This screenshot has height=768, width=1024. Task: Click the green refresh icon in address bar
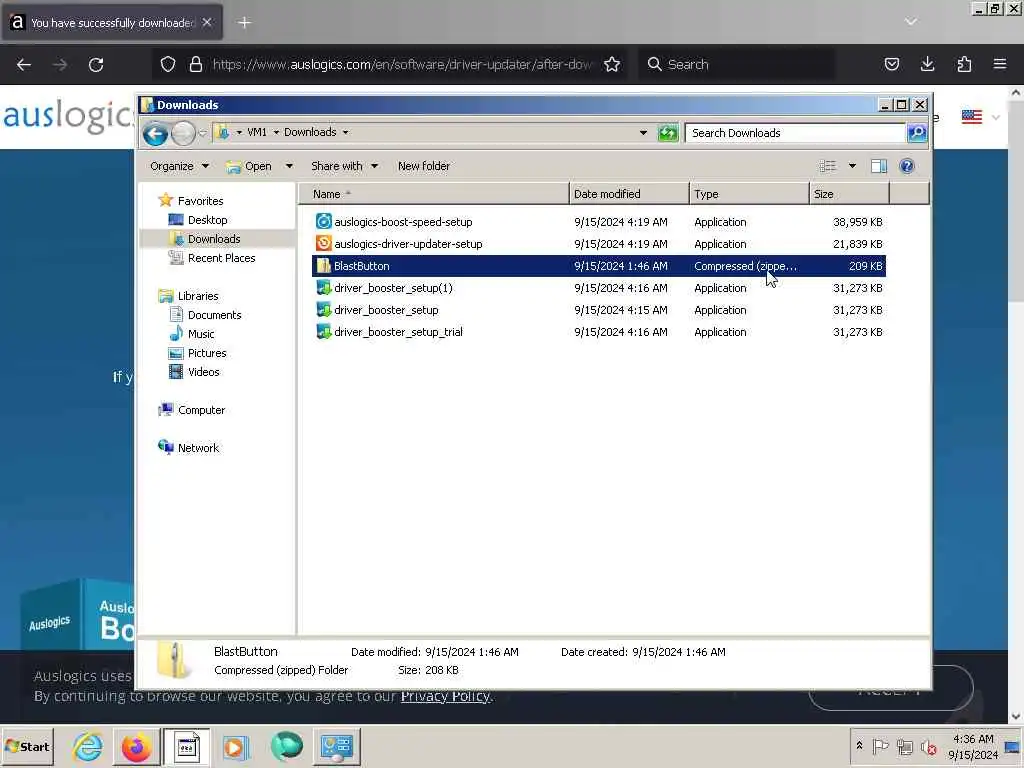tap(667, 133)
